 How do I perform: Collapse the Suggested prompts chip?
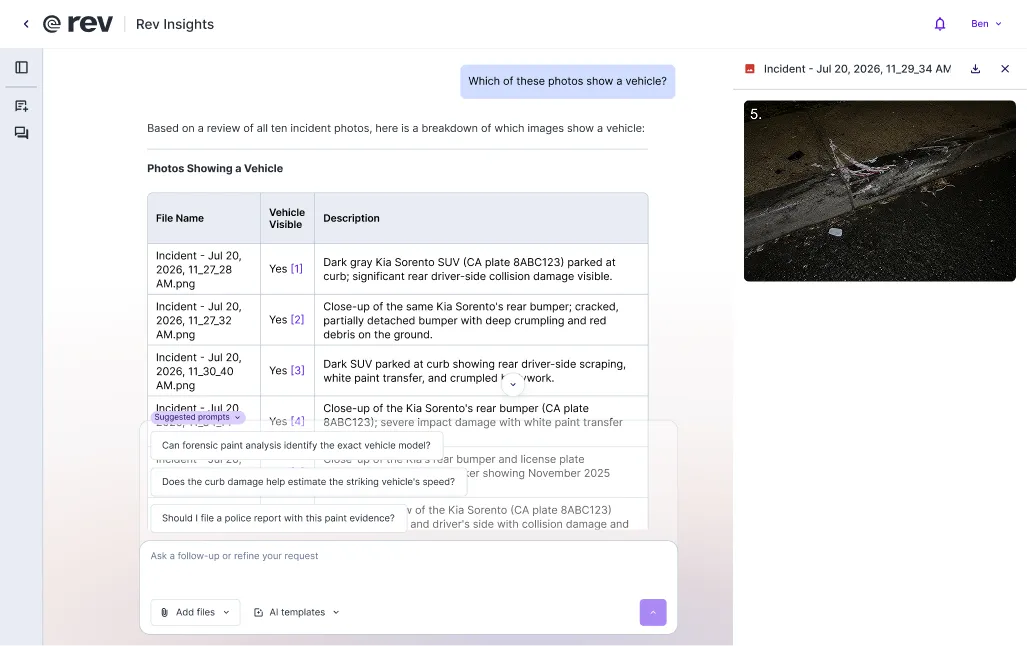[198, 417]
